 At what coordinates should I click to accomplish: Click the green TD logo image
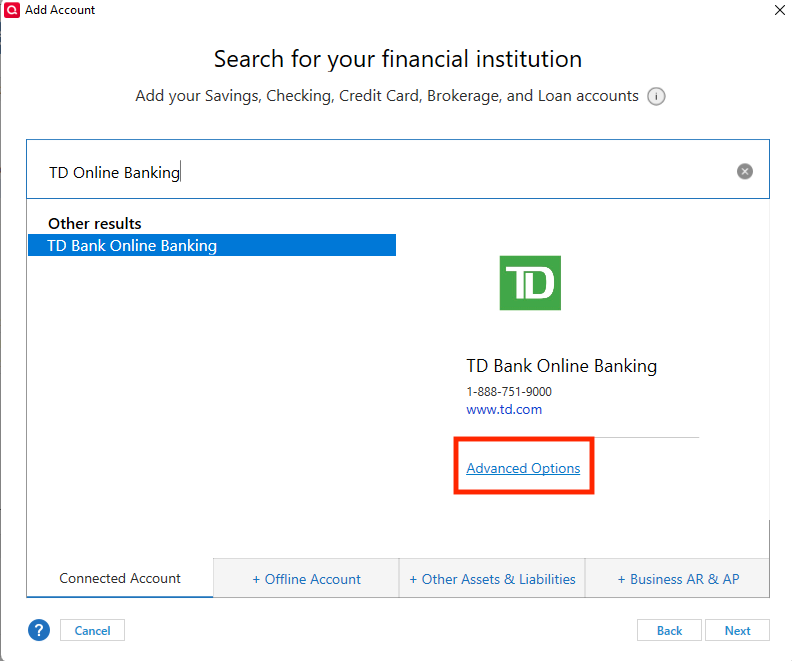point(530,283)
